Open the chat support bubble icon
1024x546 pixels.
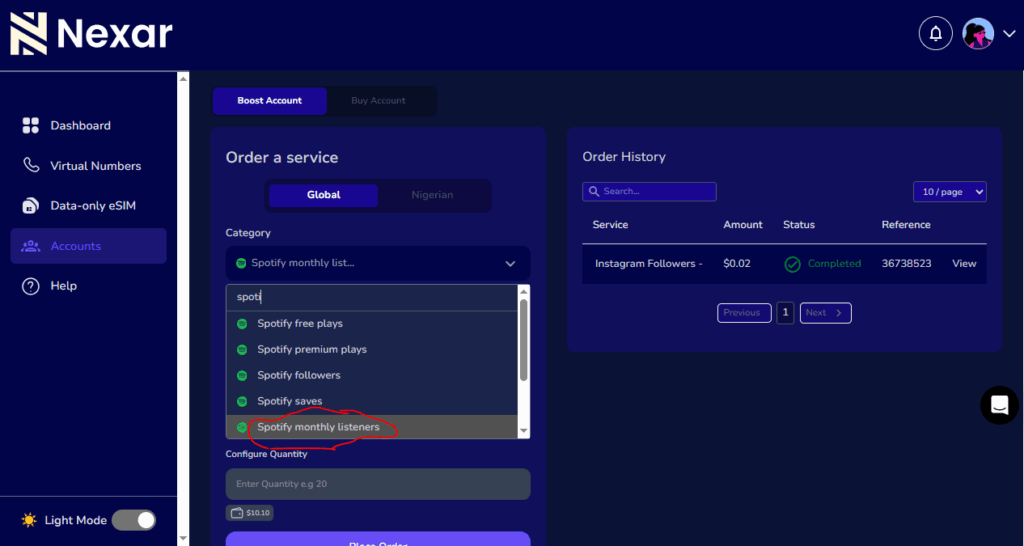[998, 405]
